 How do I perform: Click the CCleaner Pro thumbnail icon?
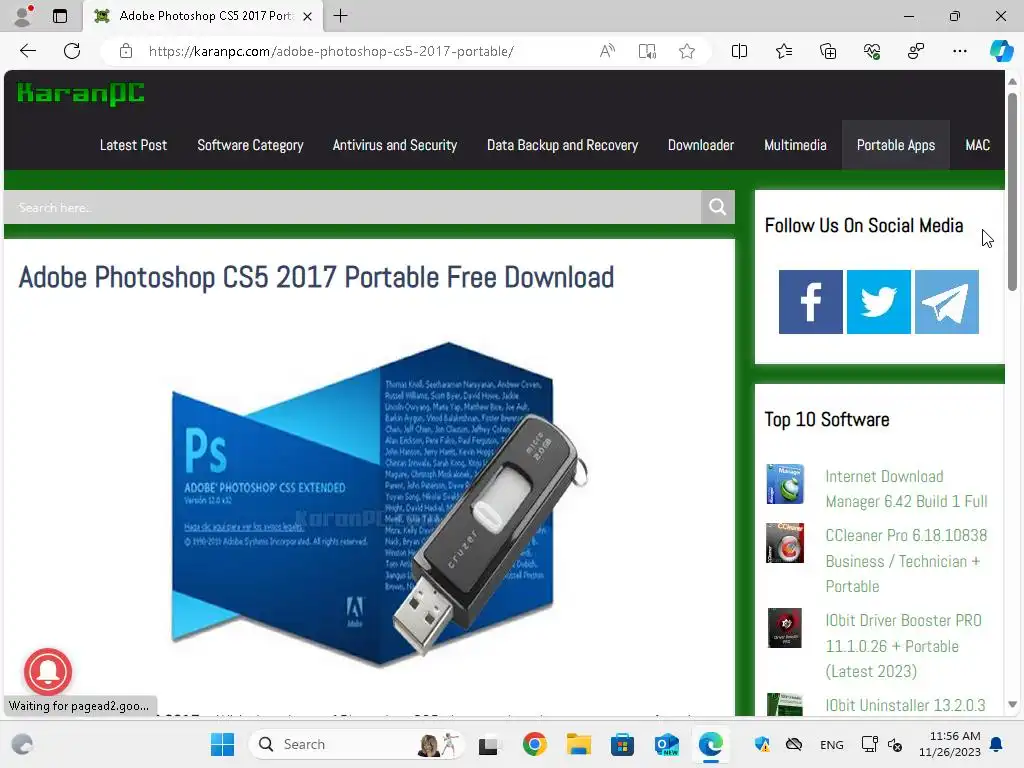click(x=784, y=543)
